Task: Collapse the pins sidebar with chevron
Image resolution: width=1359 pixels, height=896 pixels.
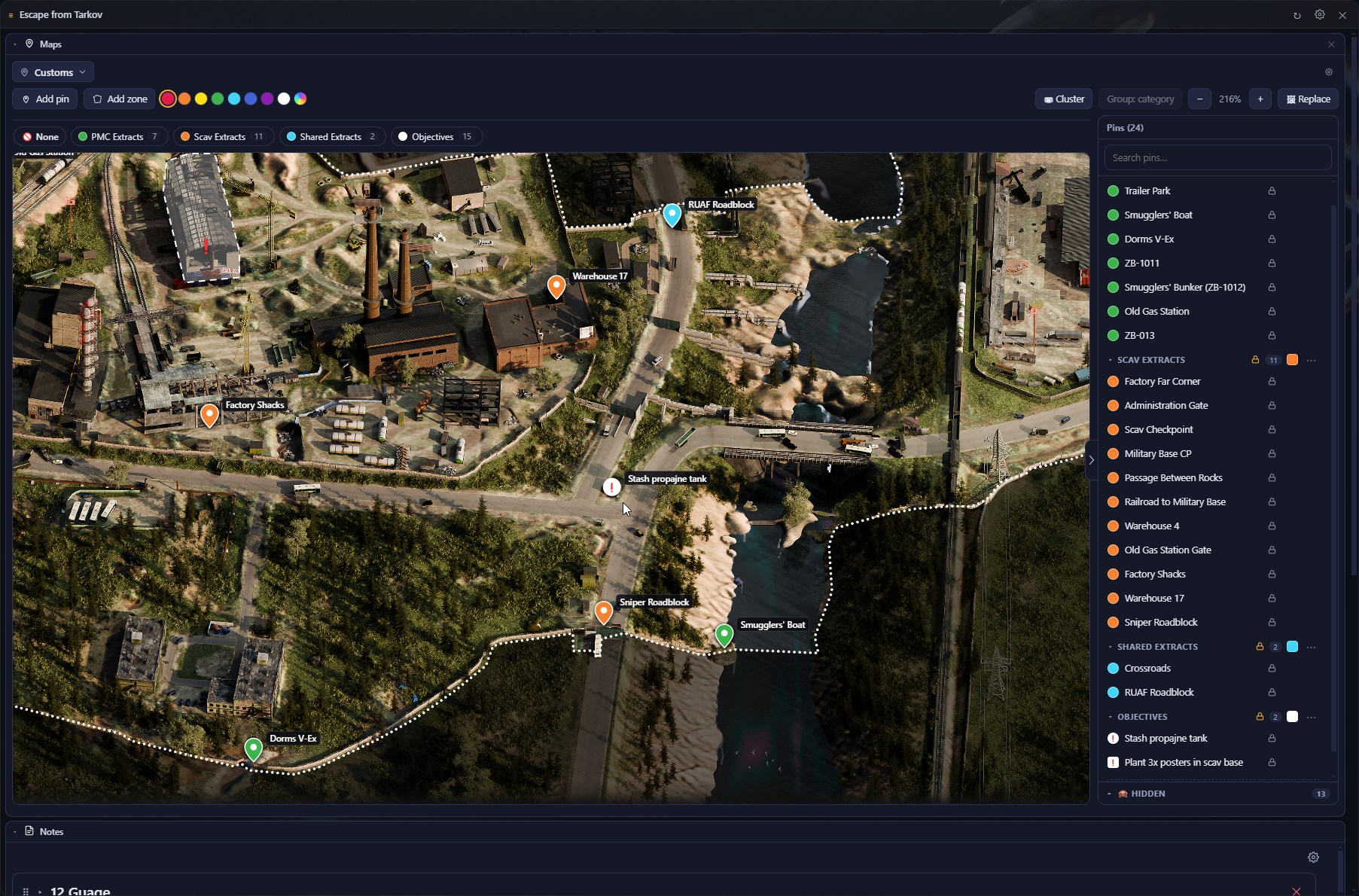Action: pos(1091,460)
